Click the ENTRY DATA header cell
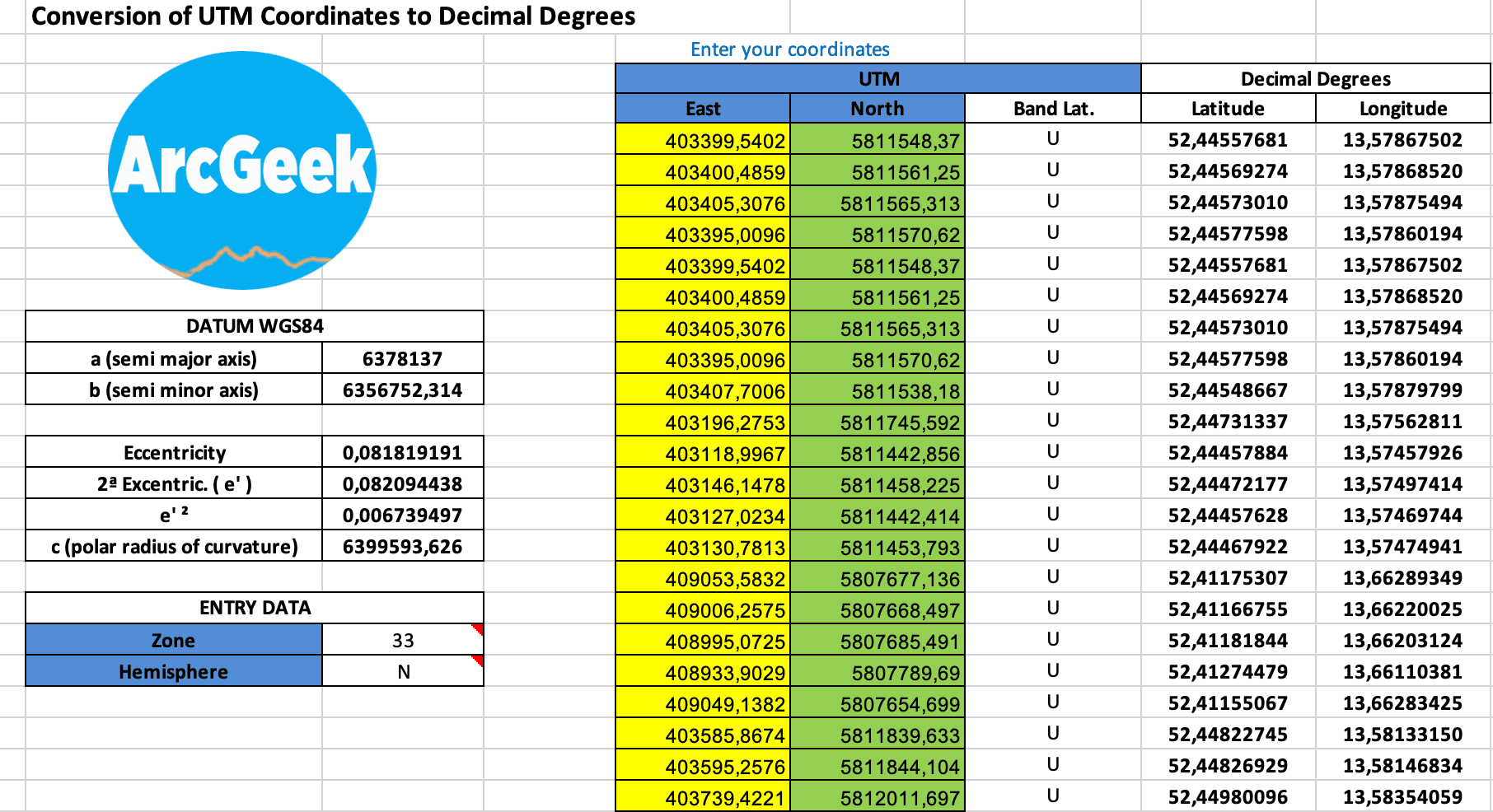Image resolution: width=1493 pixels, height=812 pixels. (x=254, y=608)
